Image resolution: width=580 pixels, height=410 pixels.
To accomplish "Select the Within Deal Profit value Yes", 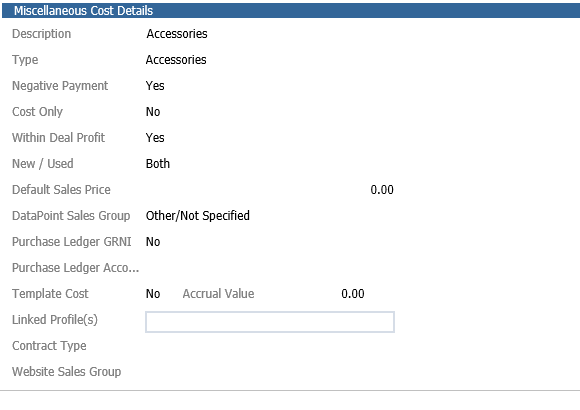I will 155,138.
